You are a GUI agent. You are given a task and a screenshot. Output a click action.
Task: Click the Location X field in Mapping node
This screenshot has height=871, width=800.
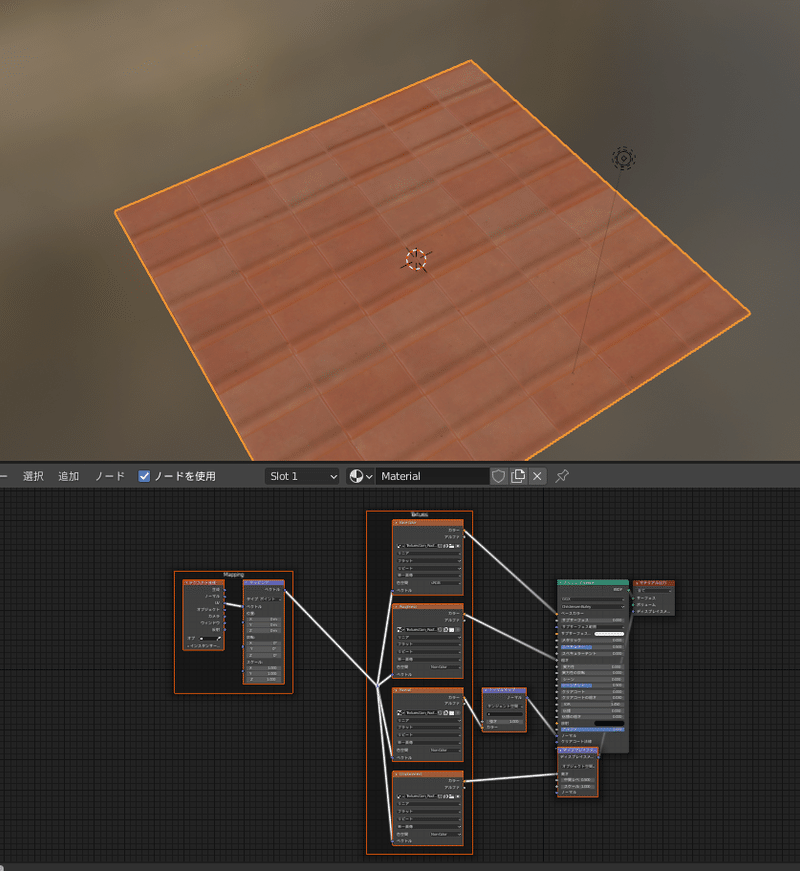[264, 619]
